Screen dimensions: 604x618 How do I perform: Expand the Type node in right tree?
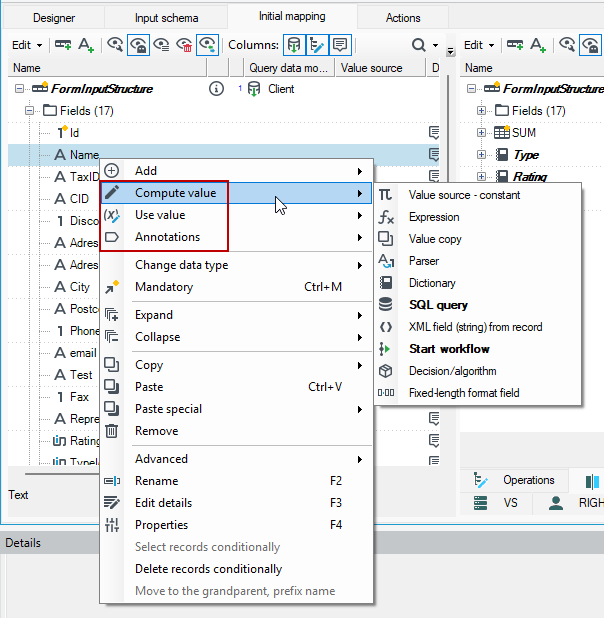click(x=481, y=154)
